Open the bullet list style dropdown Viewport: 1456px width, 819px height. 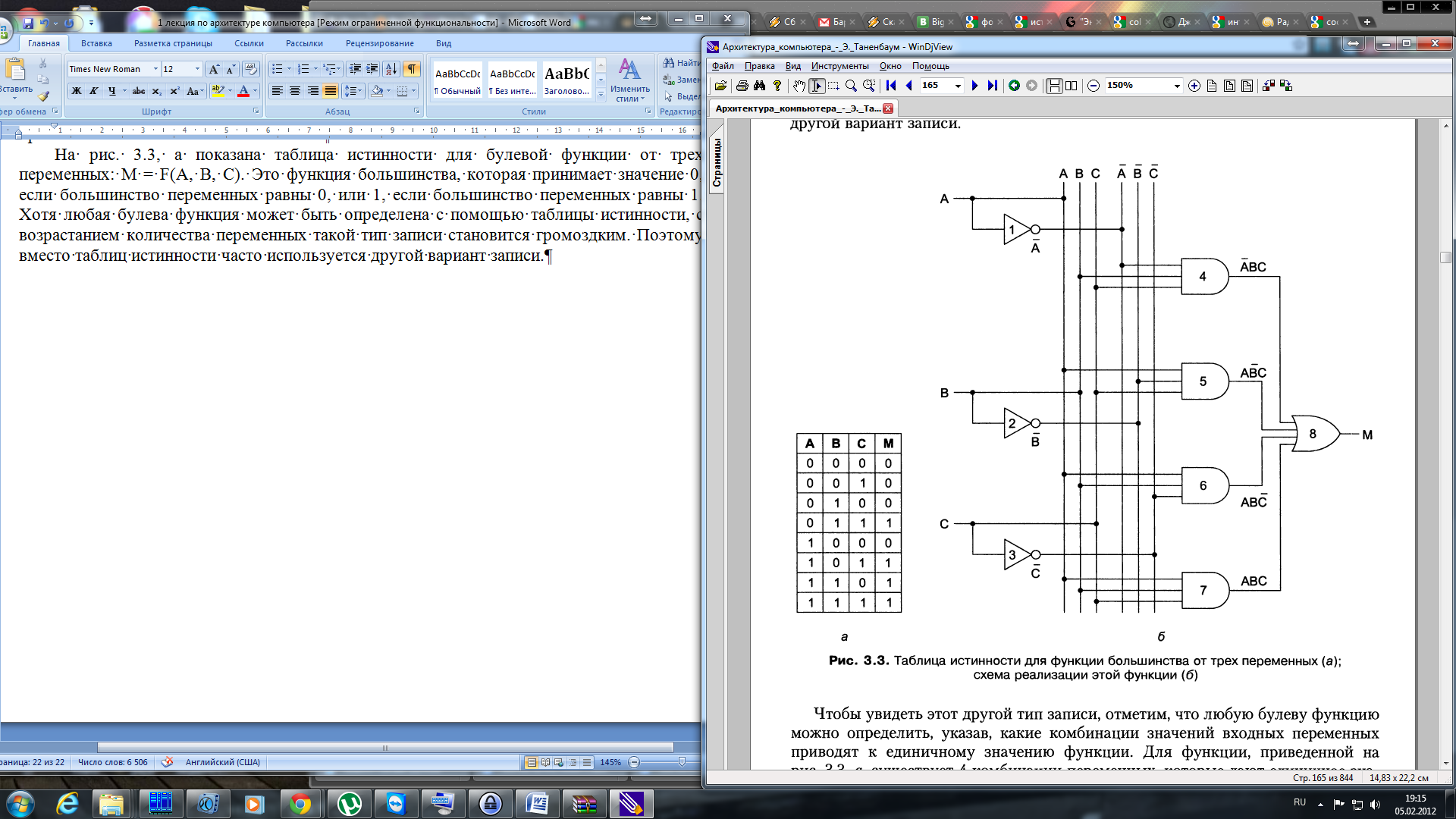(x=289, y=69)
